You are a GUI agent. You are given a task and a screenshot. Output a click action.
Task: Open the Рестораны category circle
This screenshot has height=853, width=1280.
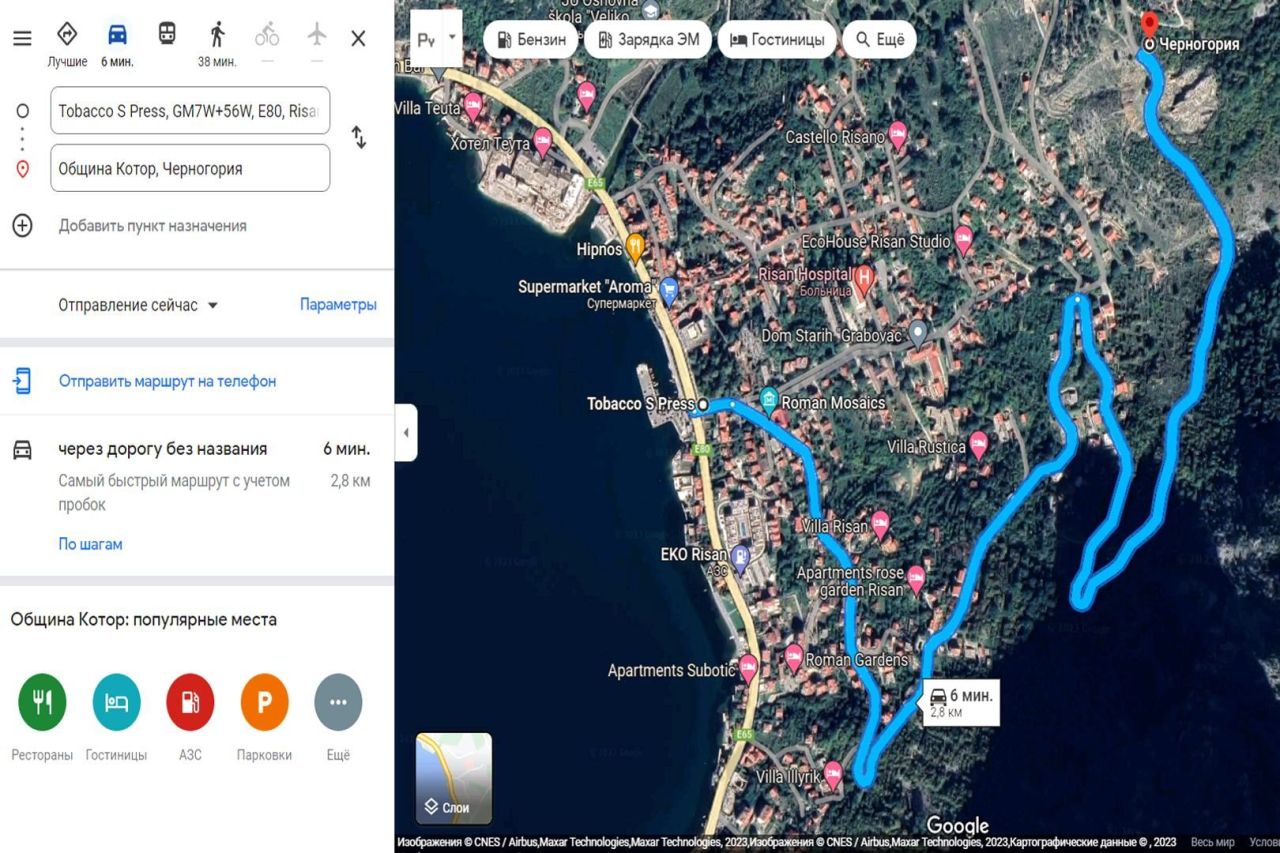42,701
